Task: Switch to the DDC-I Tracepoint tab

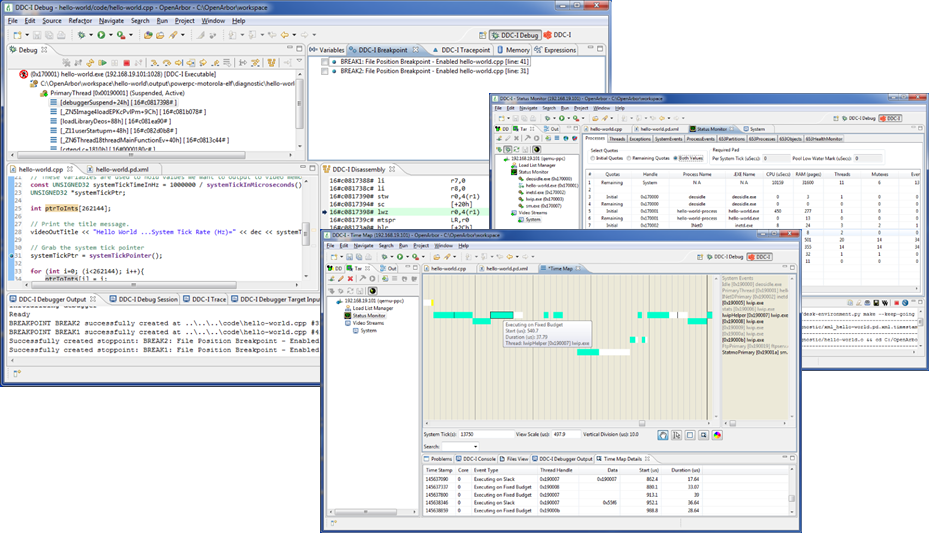Action: (x=461, y=50)
